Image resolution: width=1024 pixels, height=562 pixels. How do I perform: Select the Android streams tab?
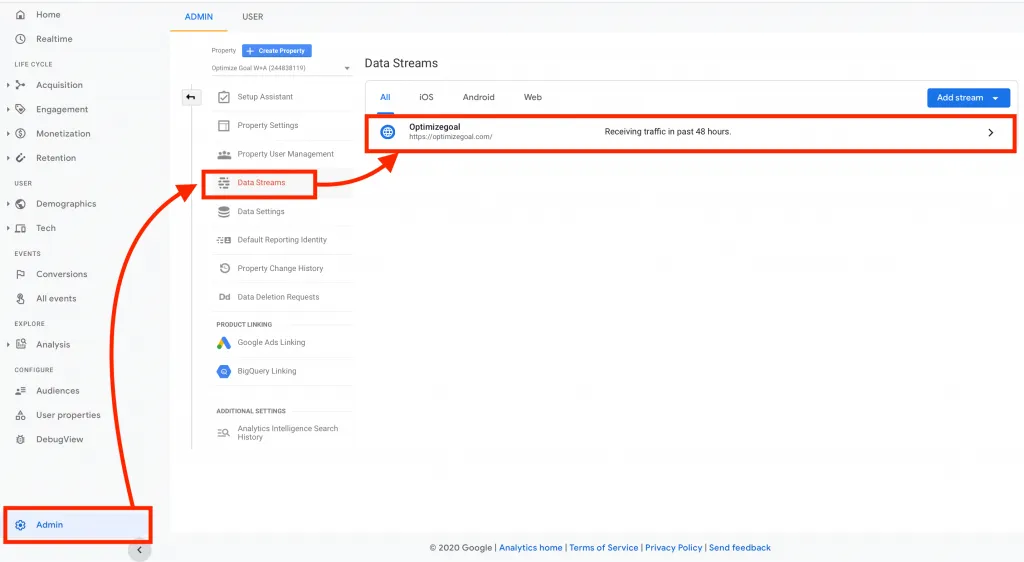click(x=479, y=97)
